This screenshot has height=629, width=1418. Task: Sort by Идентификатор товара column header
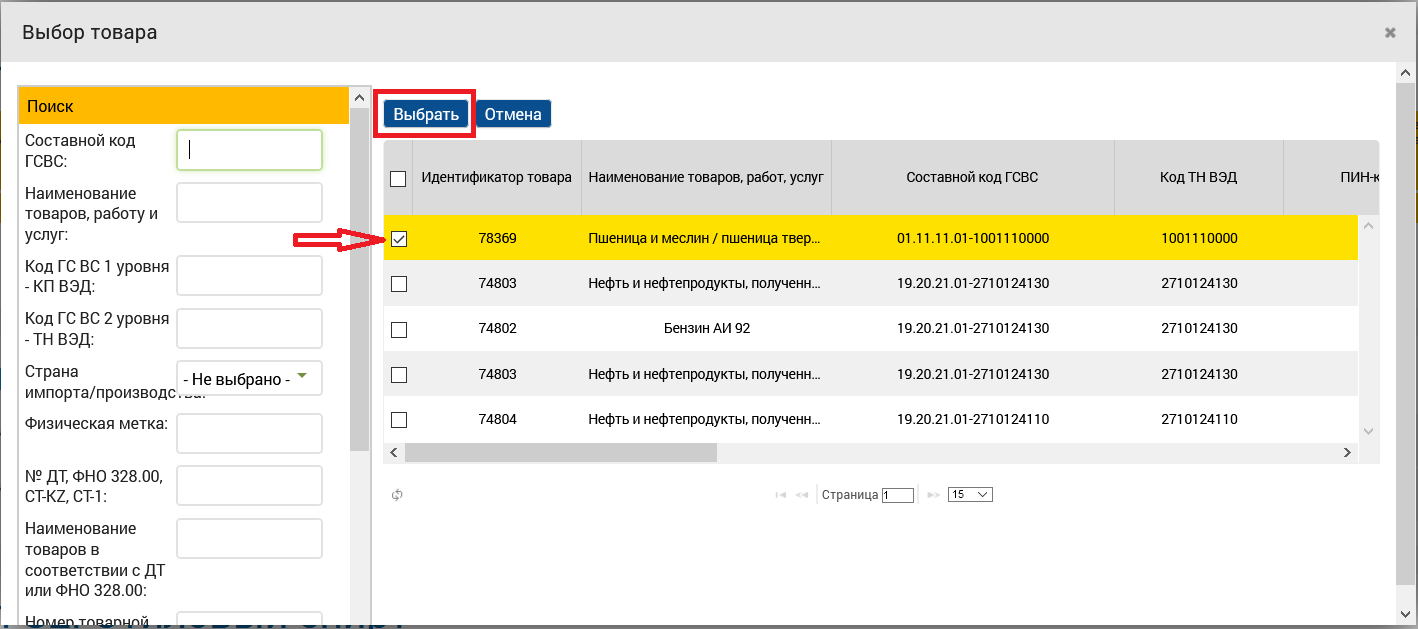497,178
